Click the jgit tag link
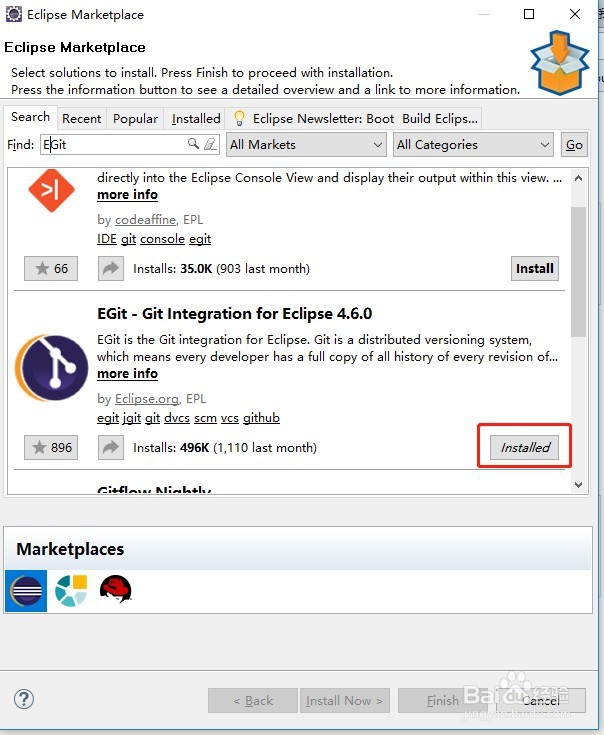604x735 pixels. pyautogui.click(x=132, y=418)
